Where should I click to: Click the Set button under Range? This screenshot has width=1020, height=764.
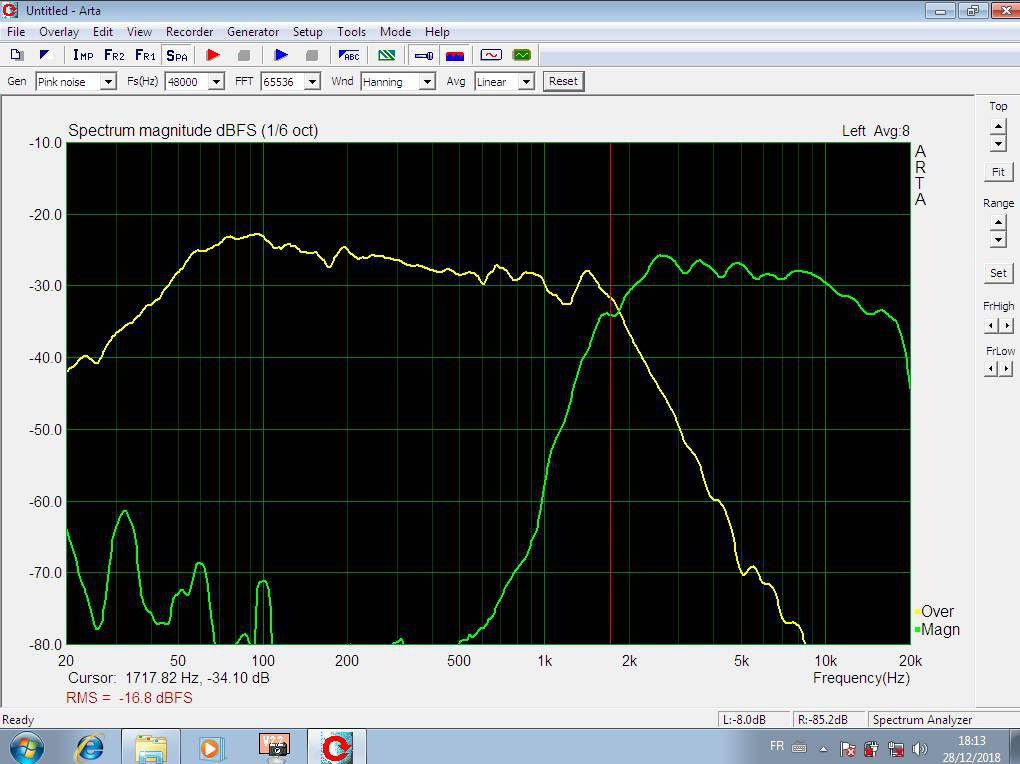click(999, 273)
